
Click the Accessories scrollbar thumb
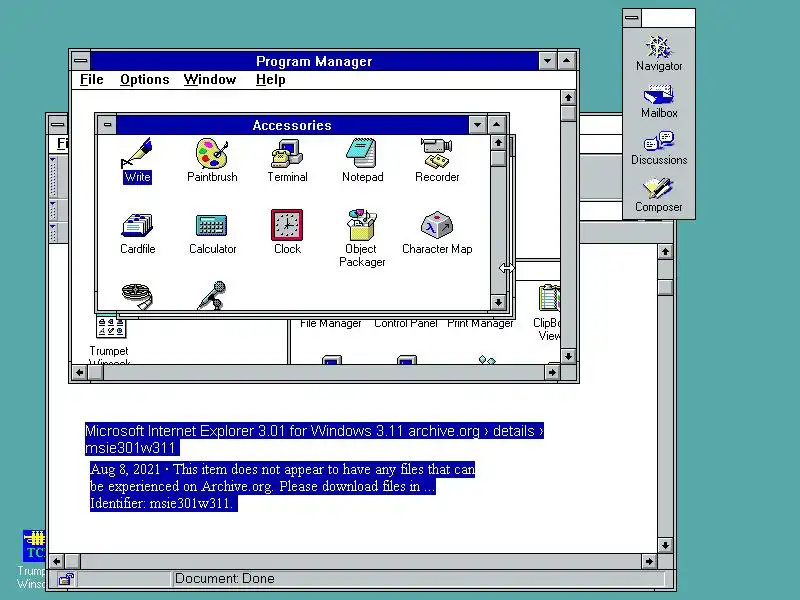click(498, 159)
